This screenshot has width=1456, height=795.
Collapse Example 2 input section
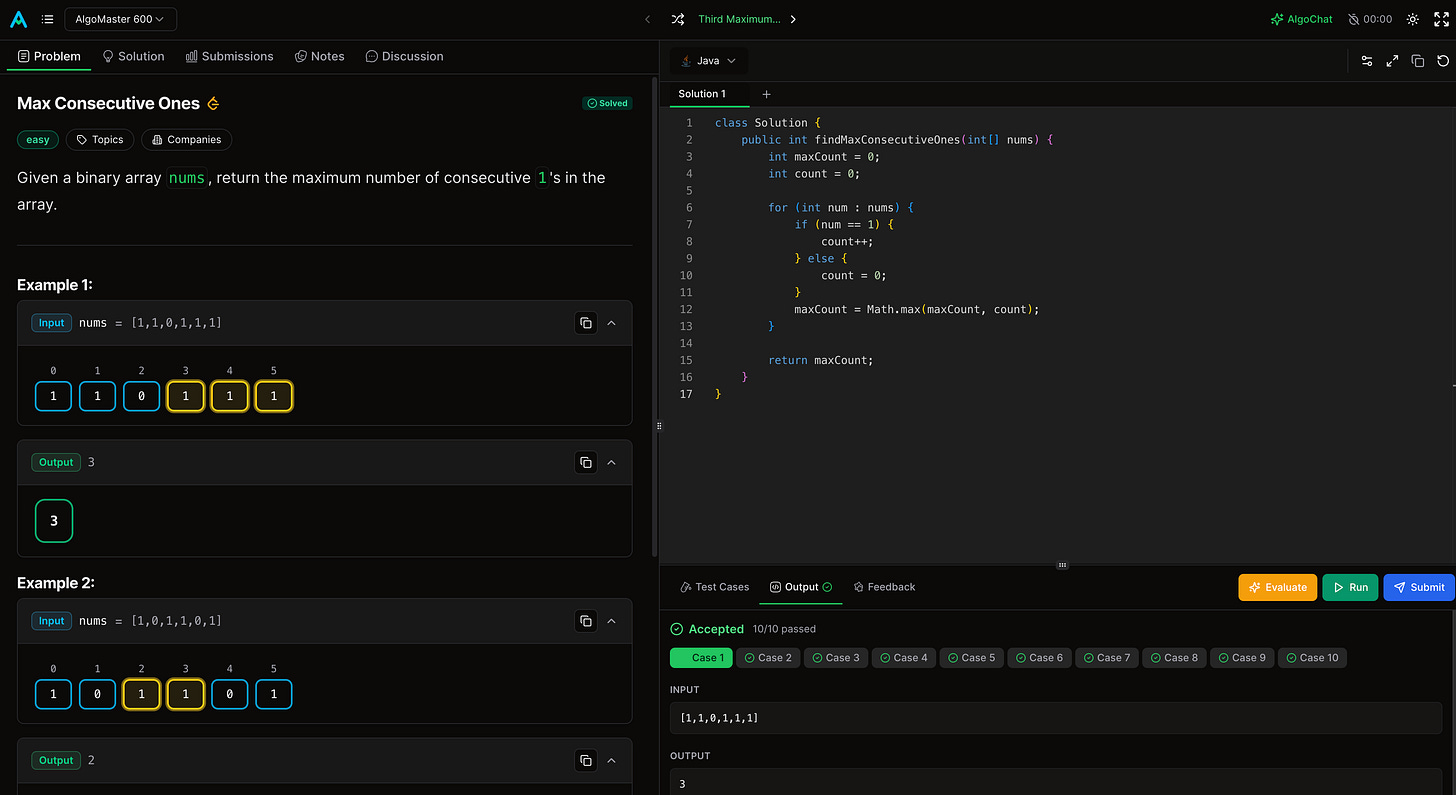[612, 621]
